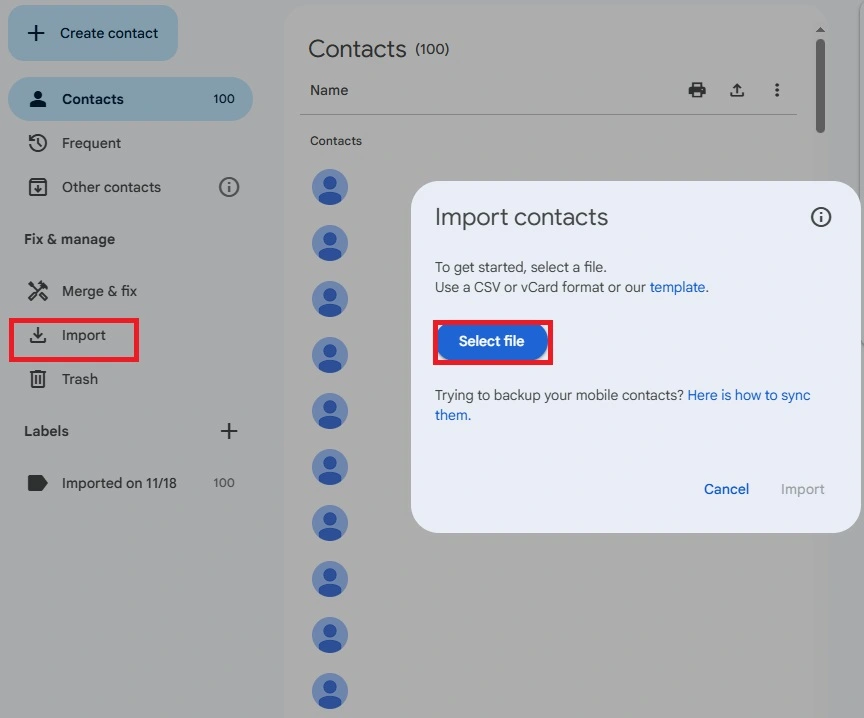This screenshot has width=864, height=718.
Task: Click the Import download icon in sidebar
Action: pyautogui.click(x=37, y=335)
